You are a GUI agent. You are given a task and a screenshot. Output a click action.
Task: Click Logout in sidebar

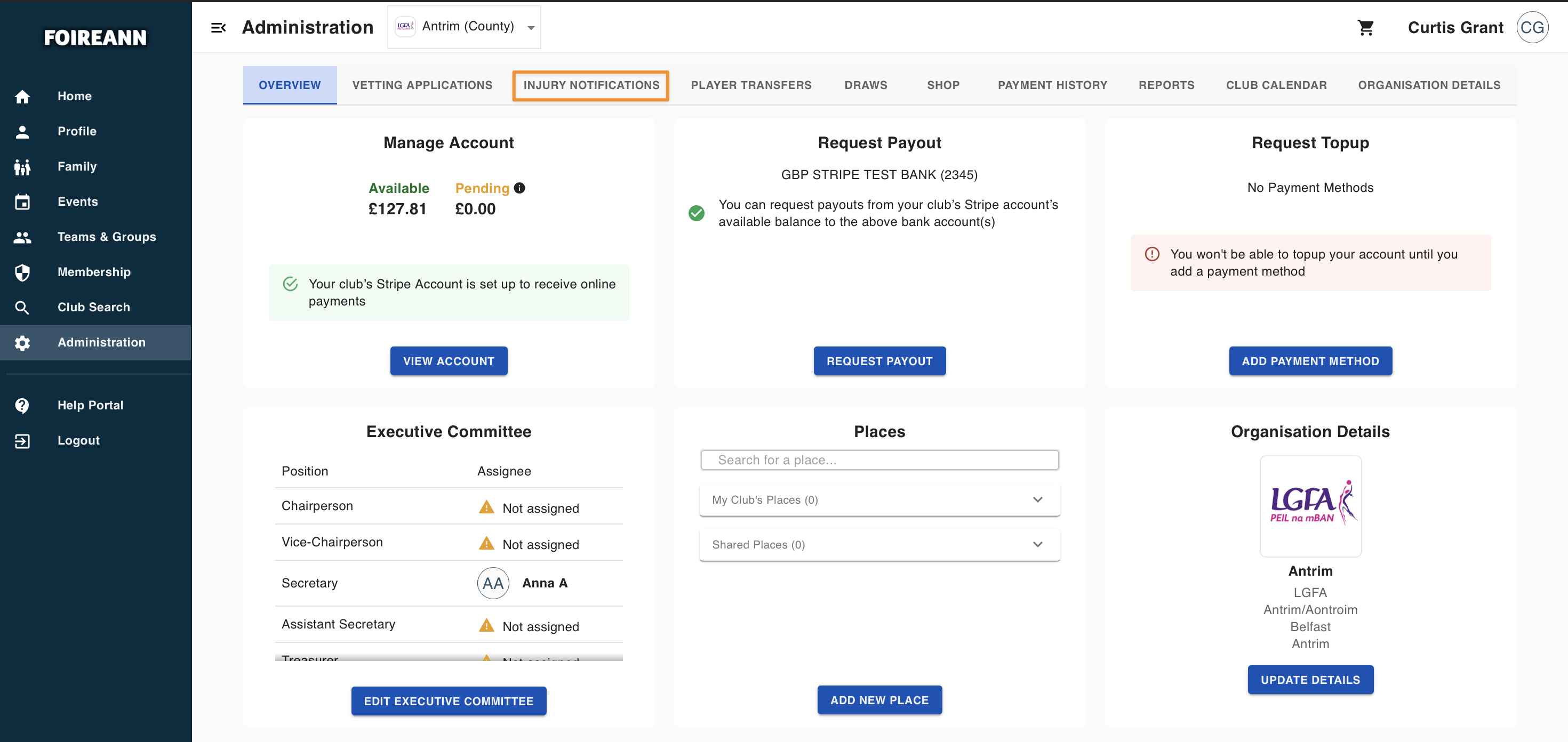point(95,441)
